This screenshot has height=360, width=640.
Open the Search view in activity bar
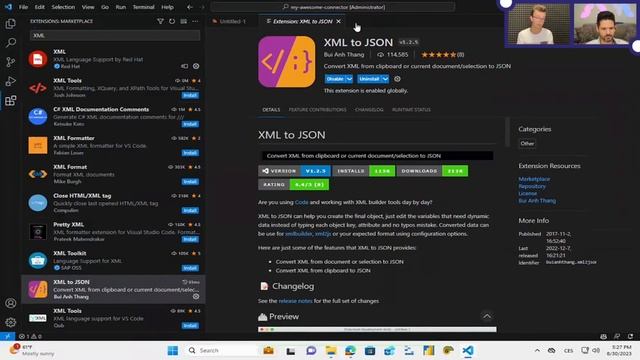tap(11, 42)
